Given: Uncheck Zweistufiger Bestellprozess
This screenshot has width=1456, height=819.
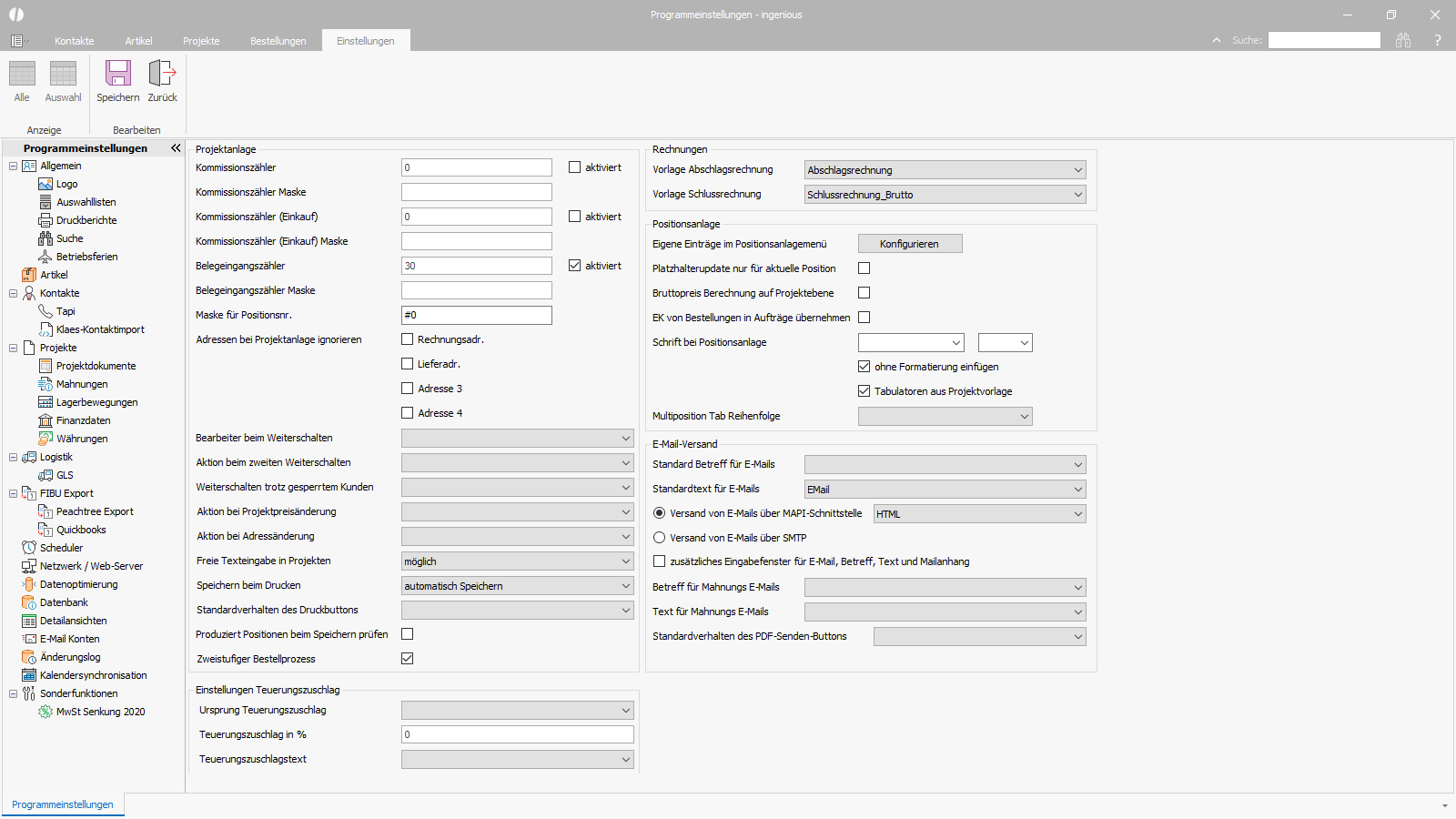Looking at the screenshot, I should pos(407,659).
